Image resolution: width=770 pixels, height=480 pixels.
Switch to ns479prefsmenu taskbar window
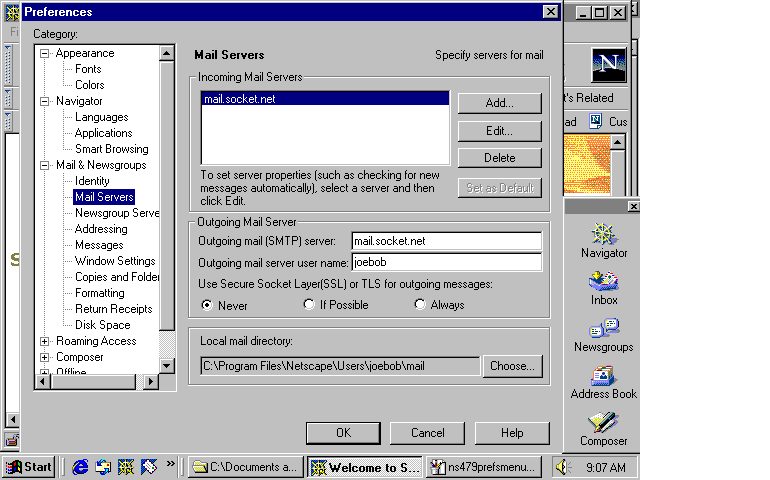point(485,467)
